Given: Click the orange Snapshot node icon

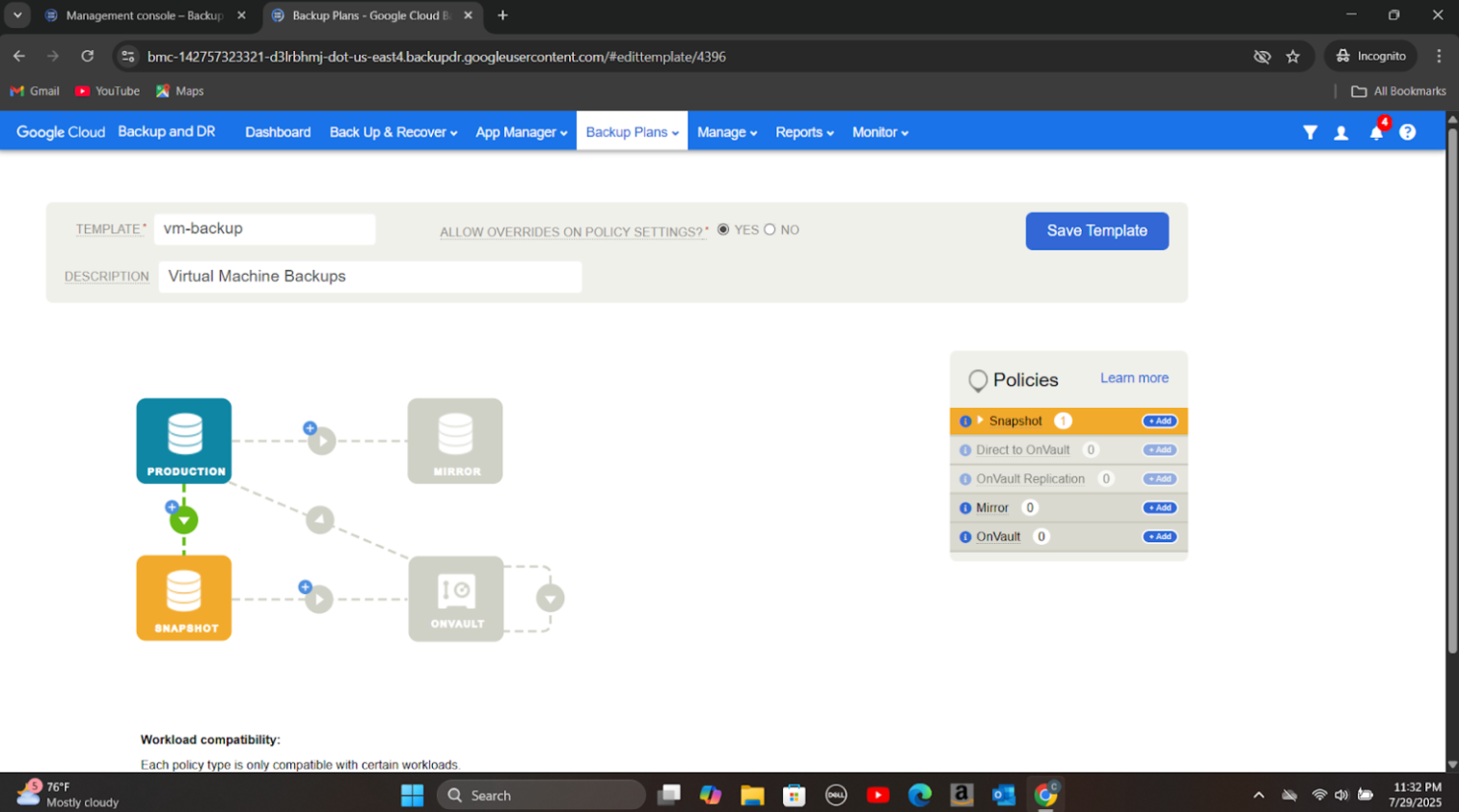Looking at the screenshot, I should (x=183, y=598).
